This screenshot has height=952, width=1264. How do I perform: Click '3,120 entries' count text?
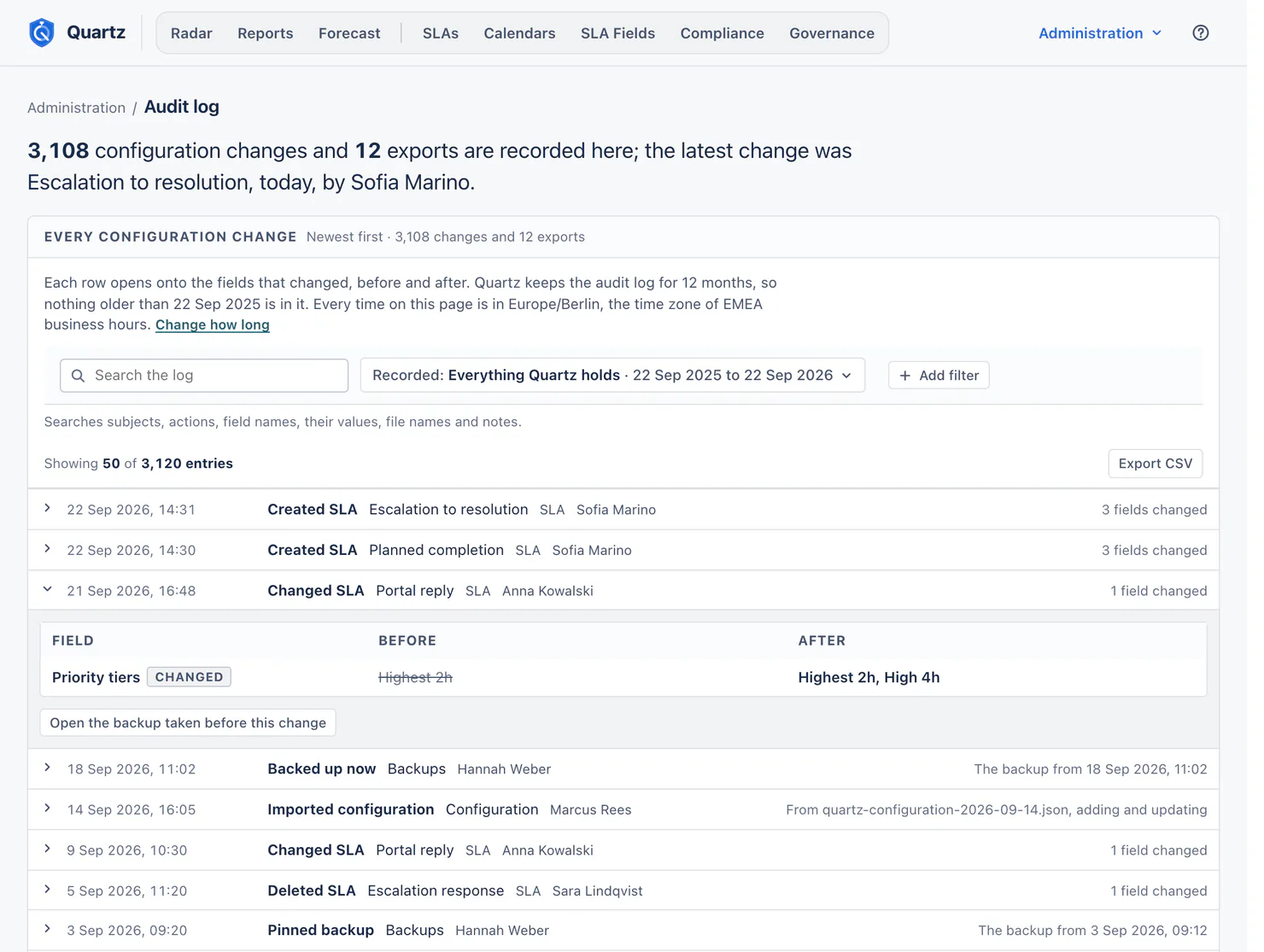187,464
